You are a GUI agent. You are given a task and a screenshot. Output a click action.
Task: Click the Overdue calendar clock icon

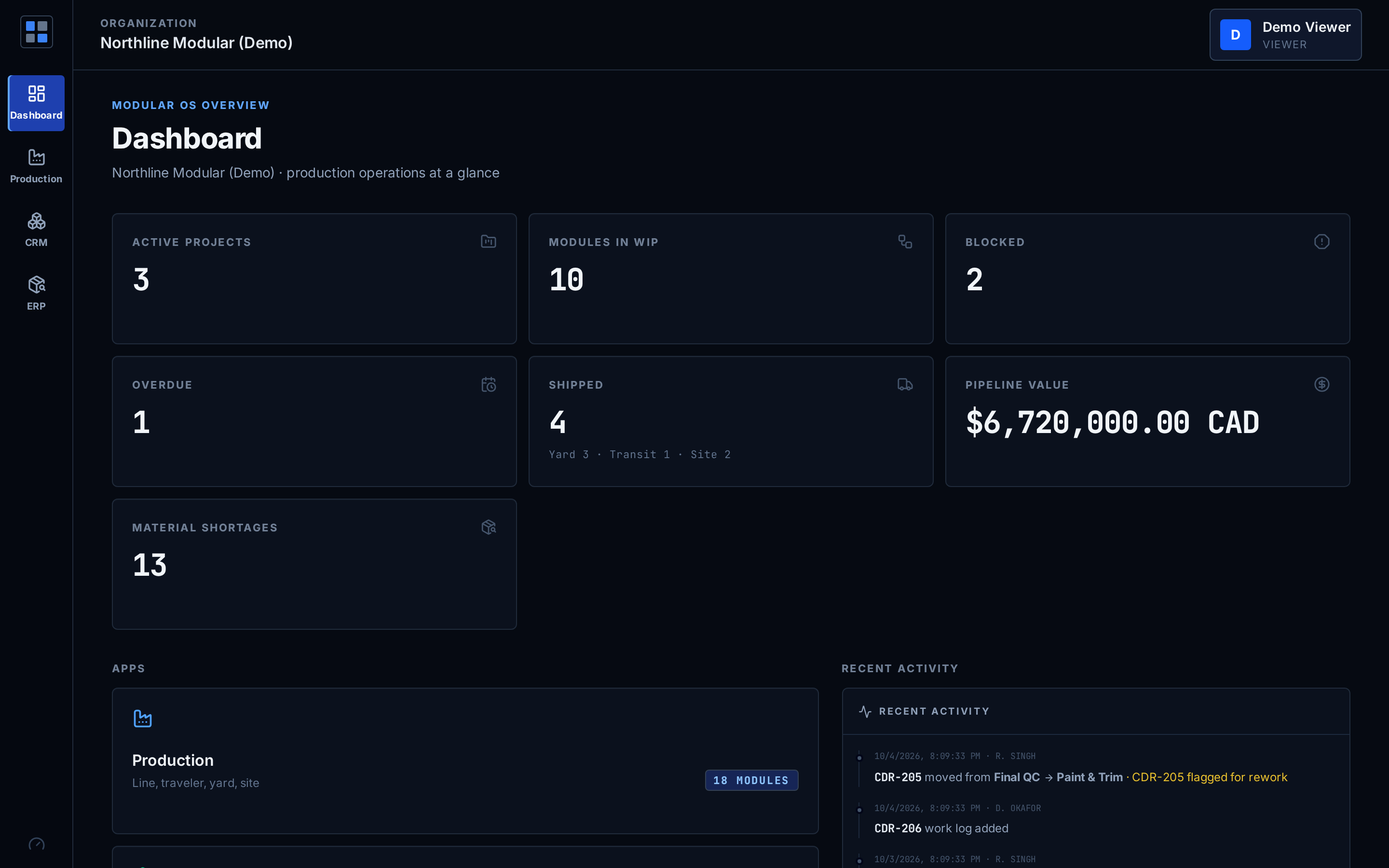489,384
